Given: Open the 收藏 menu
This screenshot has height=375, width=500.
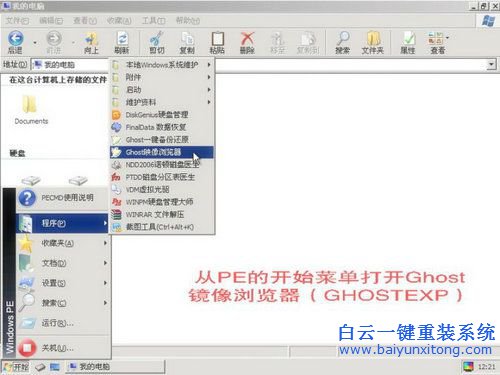Looking at the screenshot, I should pos(119,21).
